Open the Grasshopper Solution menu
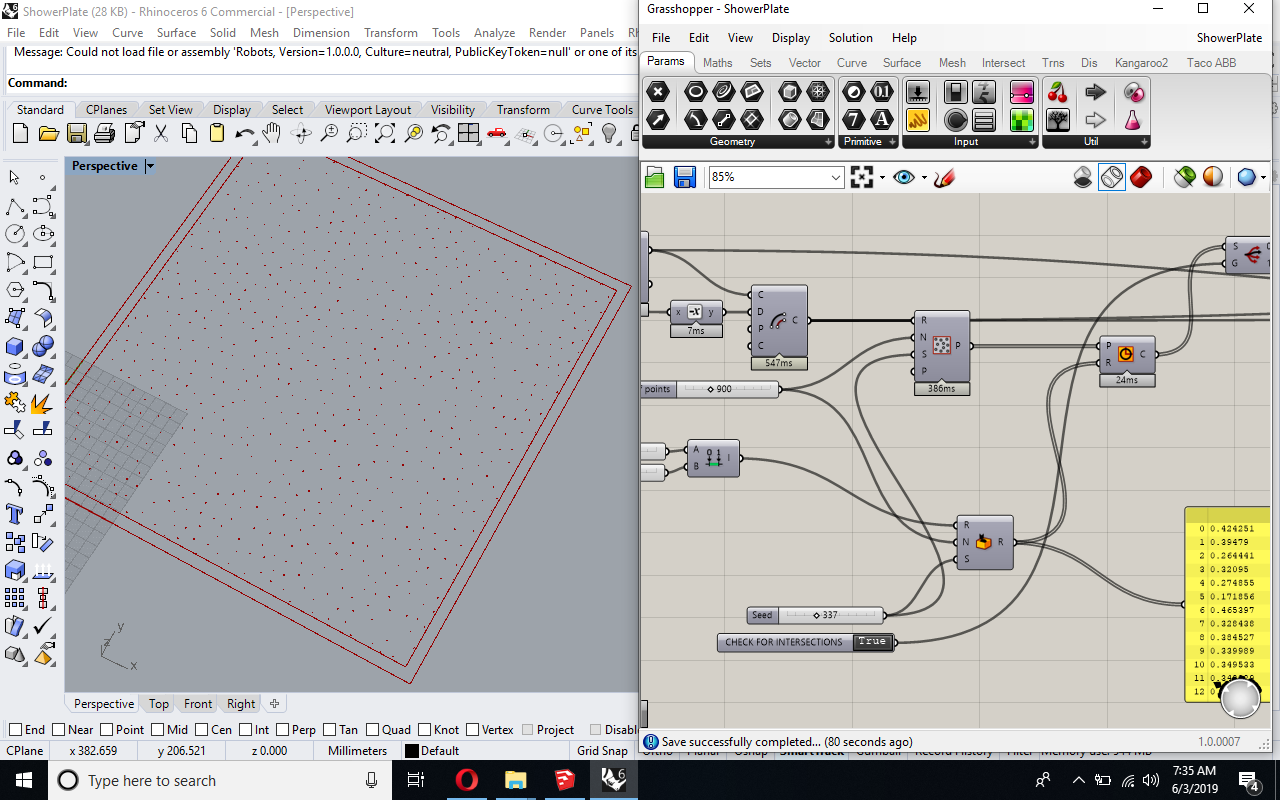Image resolution: width=1280 pixels, height=800 pixels. pyautogui.click(x=851, y=38)
